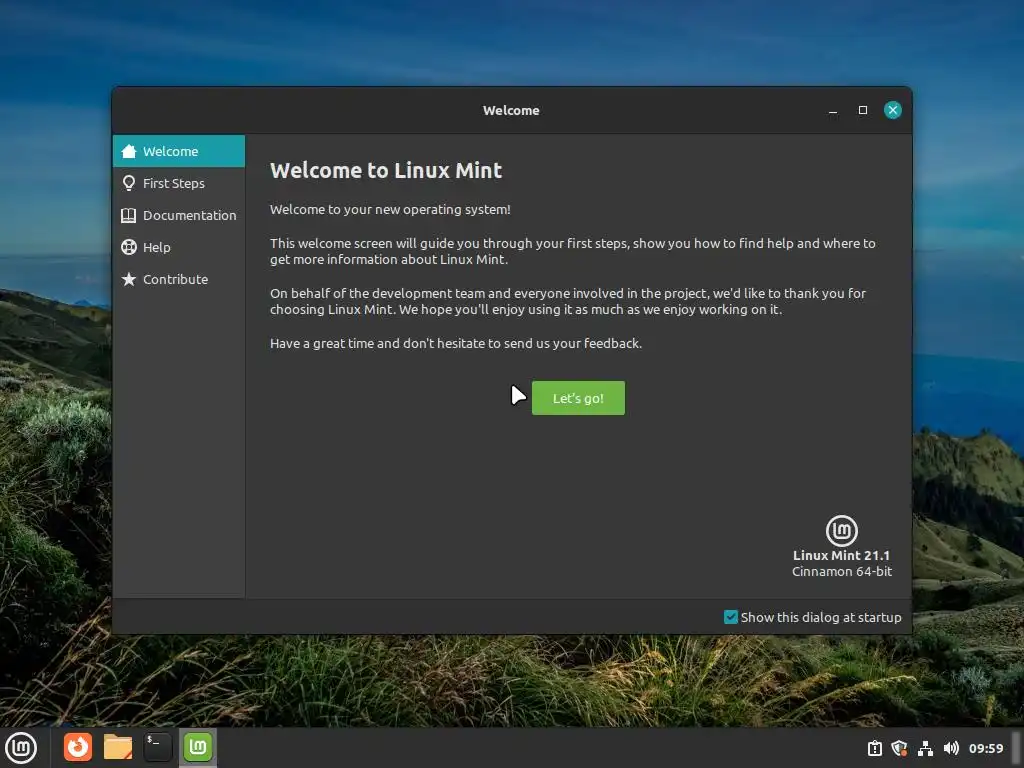Image resolution: width=1024 pixels, height=768 pixels.
Task: Click the Welcome to Linux Mint heading
Action: 386,170
